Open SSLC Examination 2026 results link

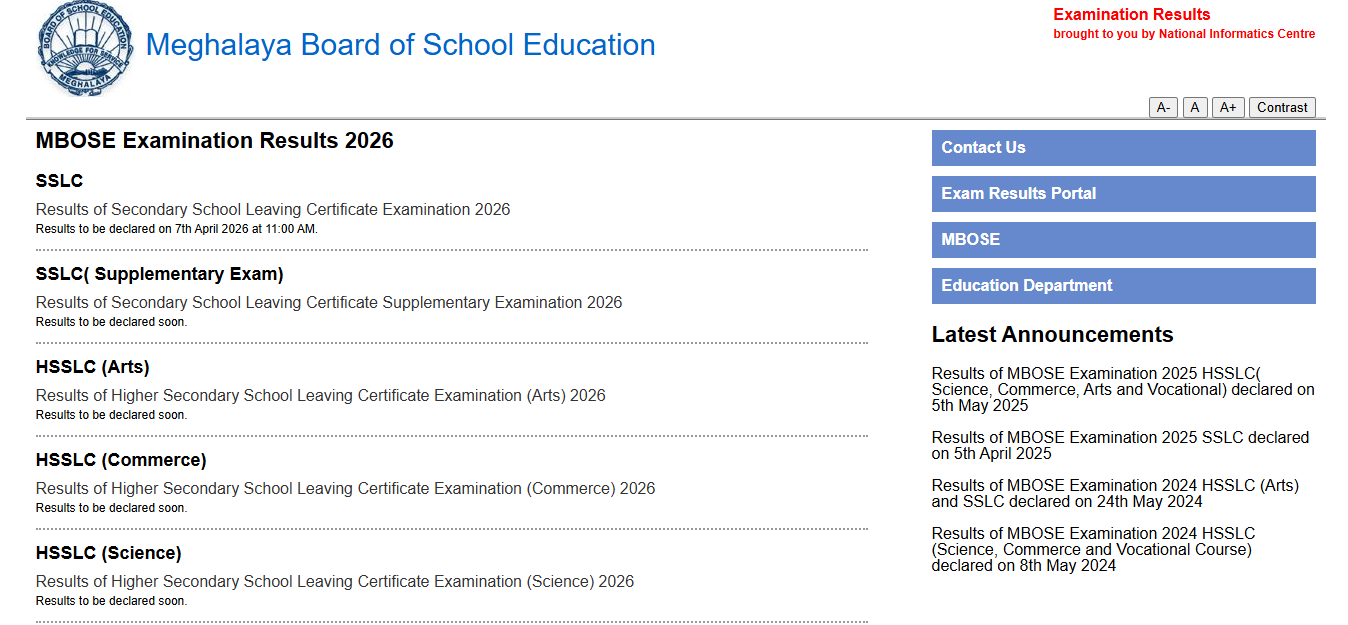tap(273, 210)
